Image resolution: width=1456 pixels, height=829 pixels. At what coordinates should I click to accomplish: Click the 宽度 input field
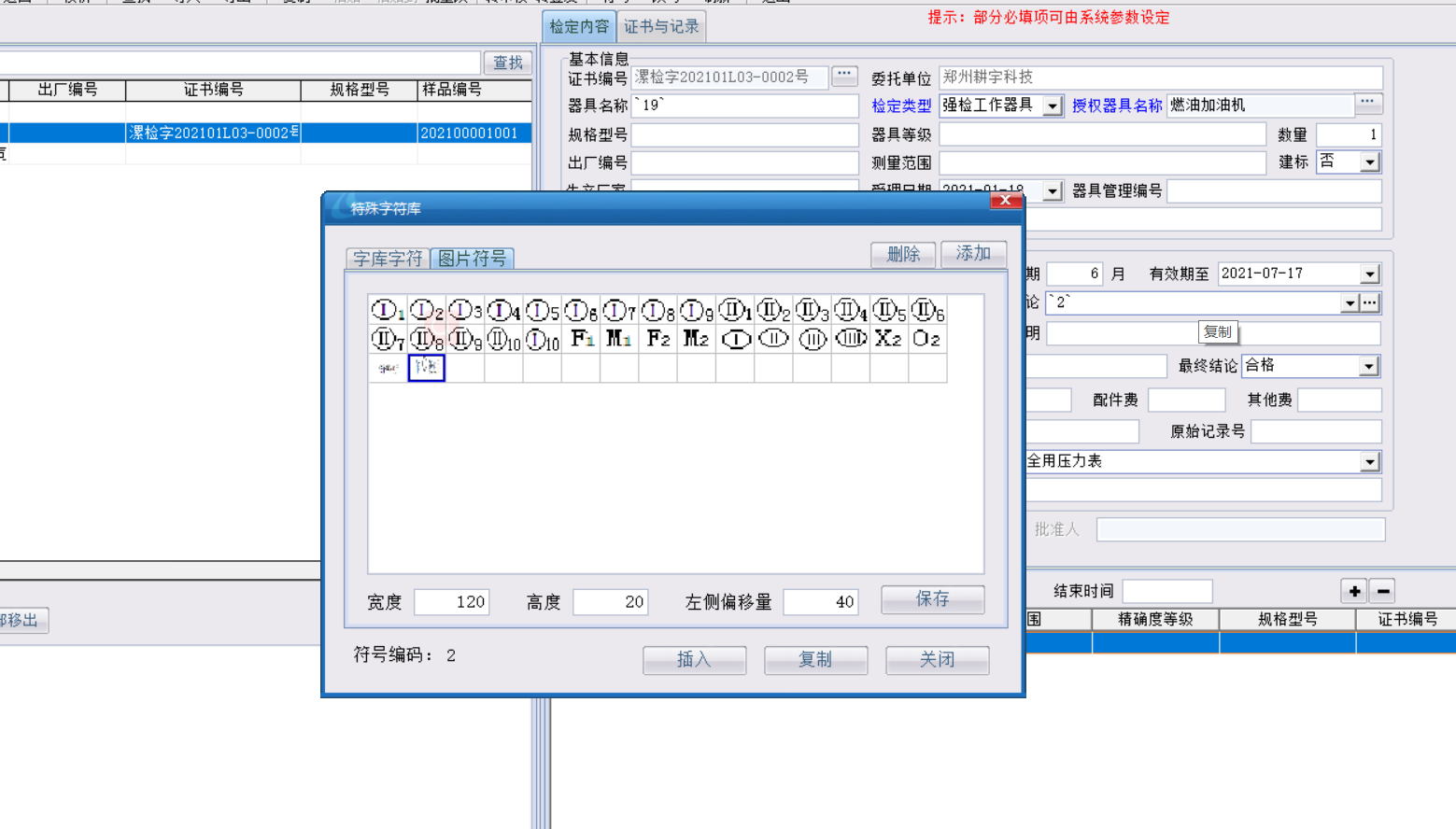(452, 602)
